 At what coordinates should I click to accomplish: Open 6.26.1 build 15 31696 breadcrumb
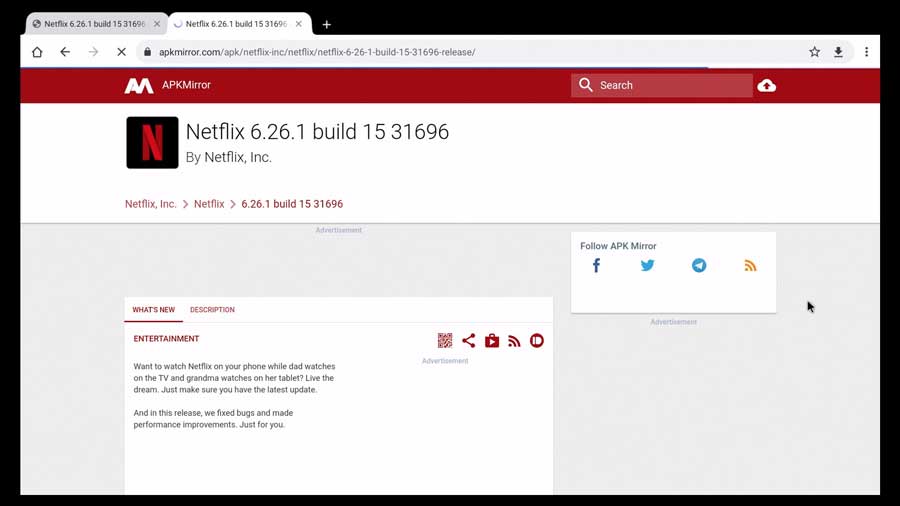coord(292,204)
